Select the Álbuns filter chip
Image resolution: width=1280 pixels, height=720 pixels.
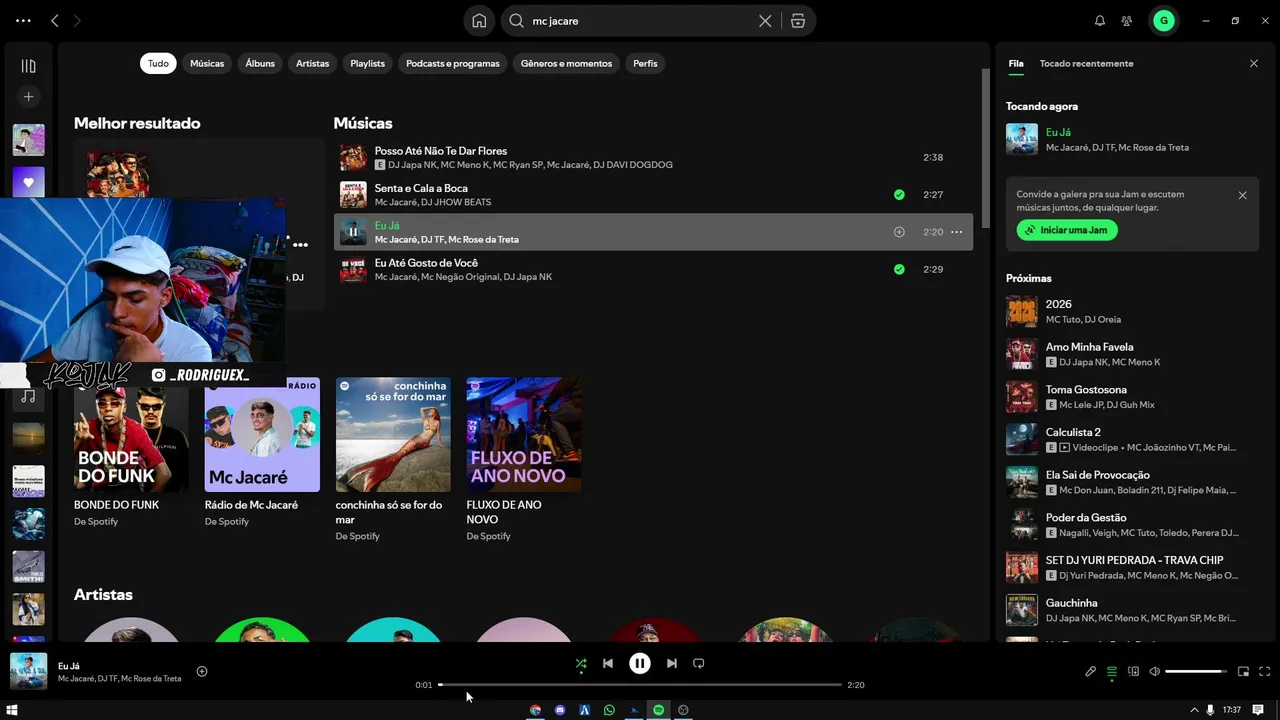(x=260, y=64)
